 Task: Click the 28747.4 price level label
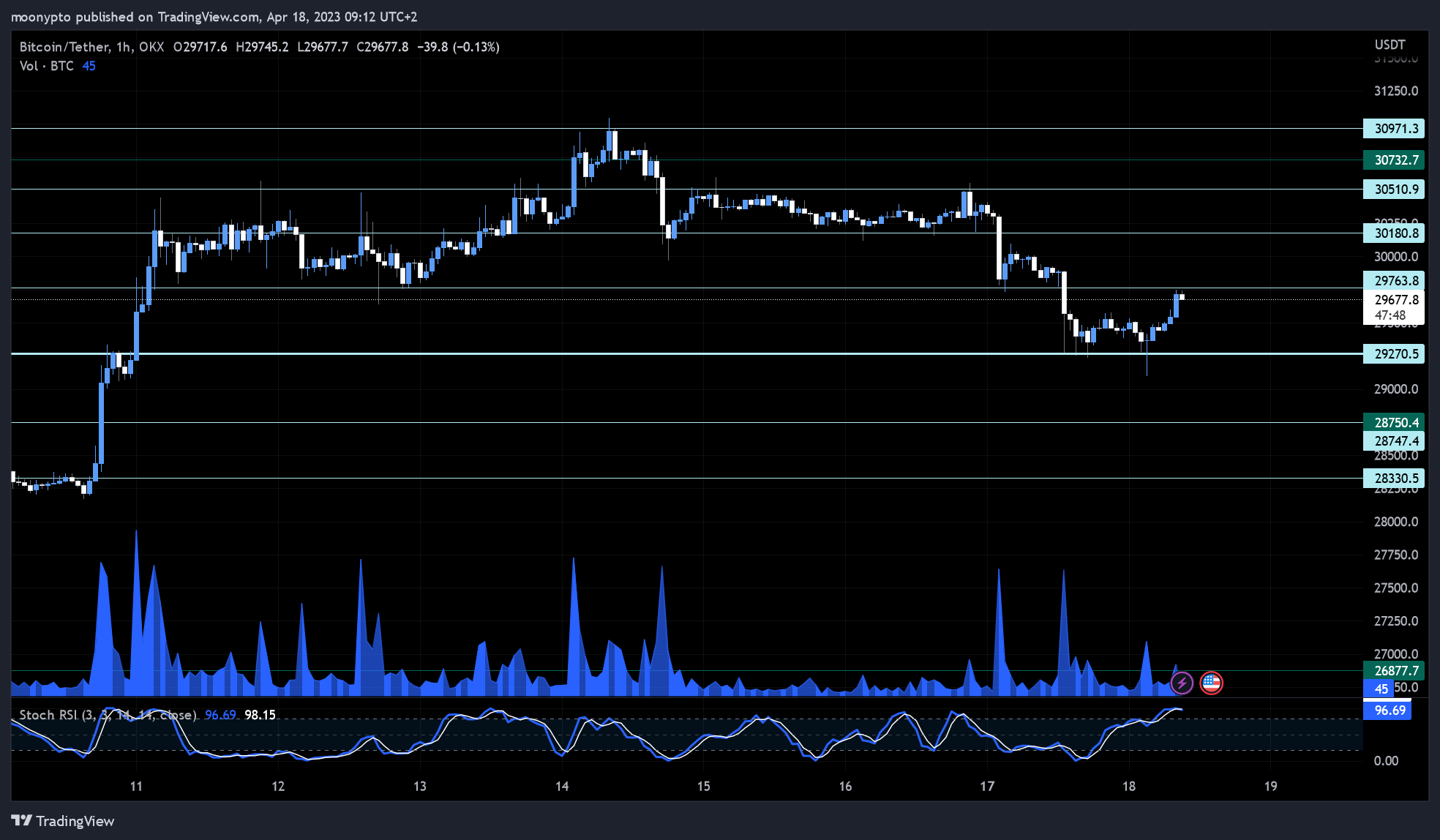pyautogui.click(x=1394, y=440)
